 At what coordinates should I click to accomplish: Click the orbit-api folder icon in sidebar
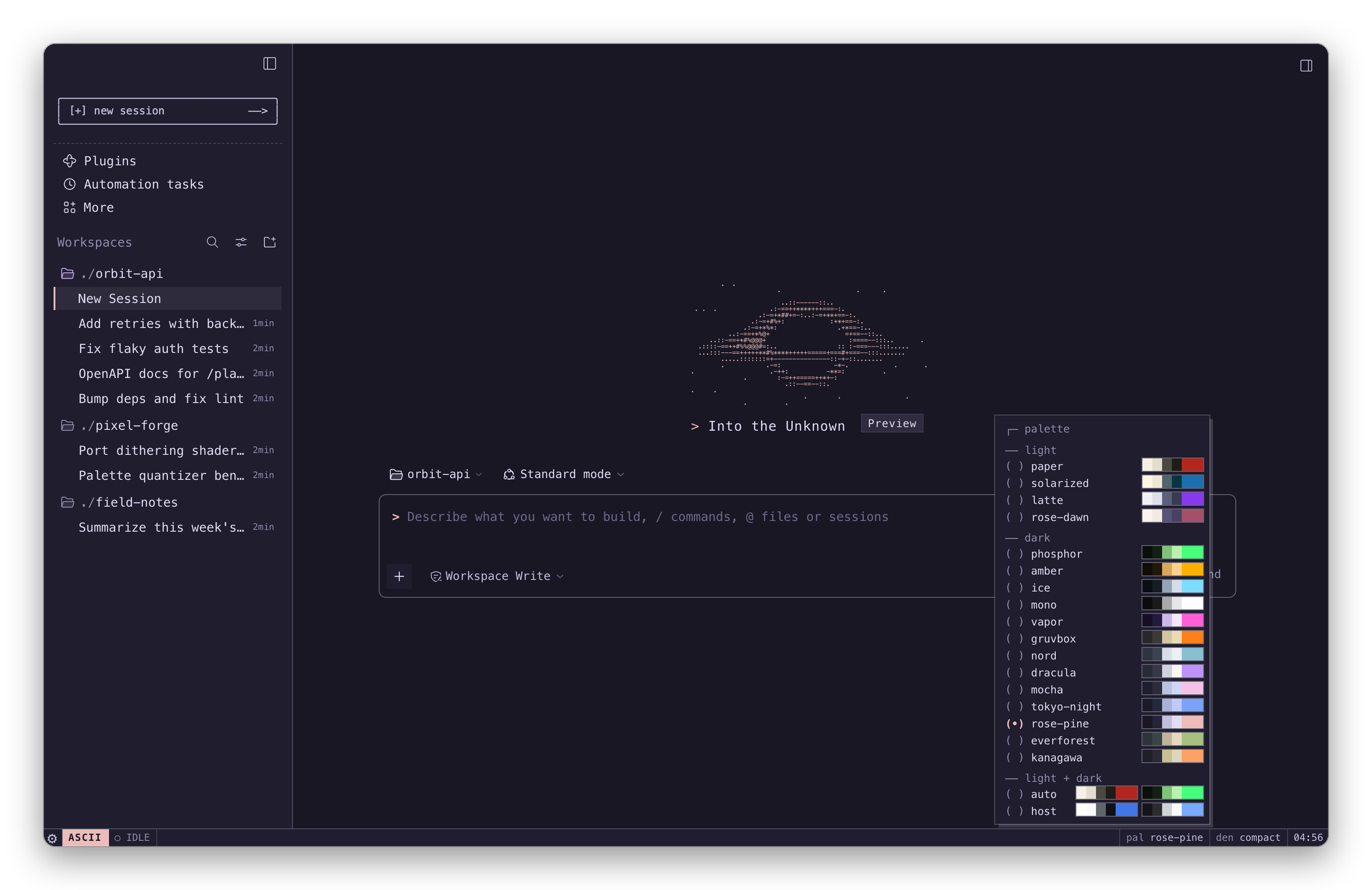67,273
